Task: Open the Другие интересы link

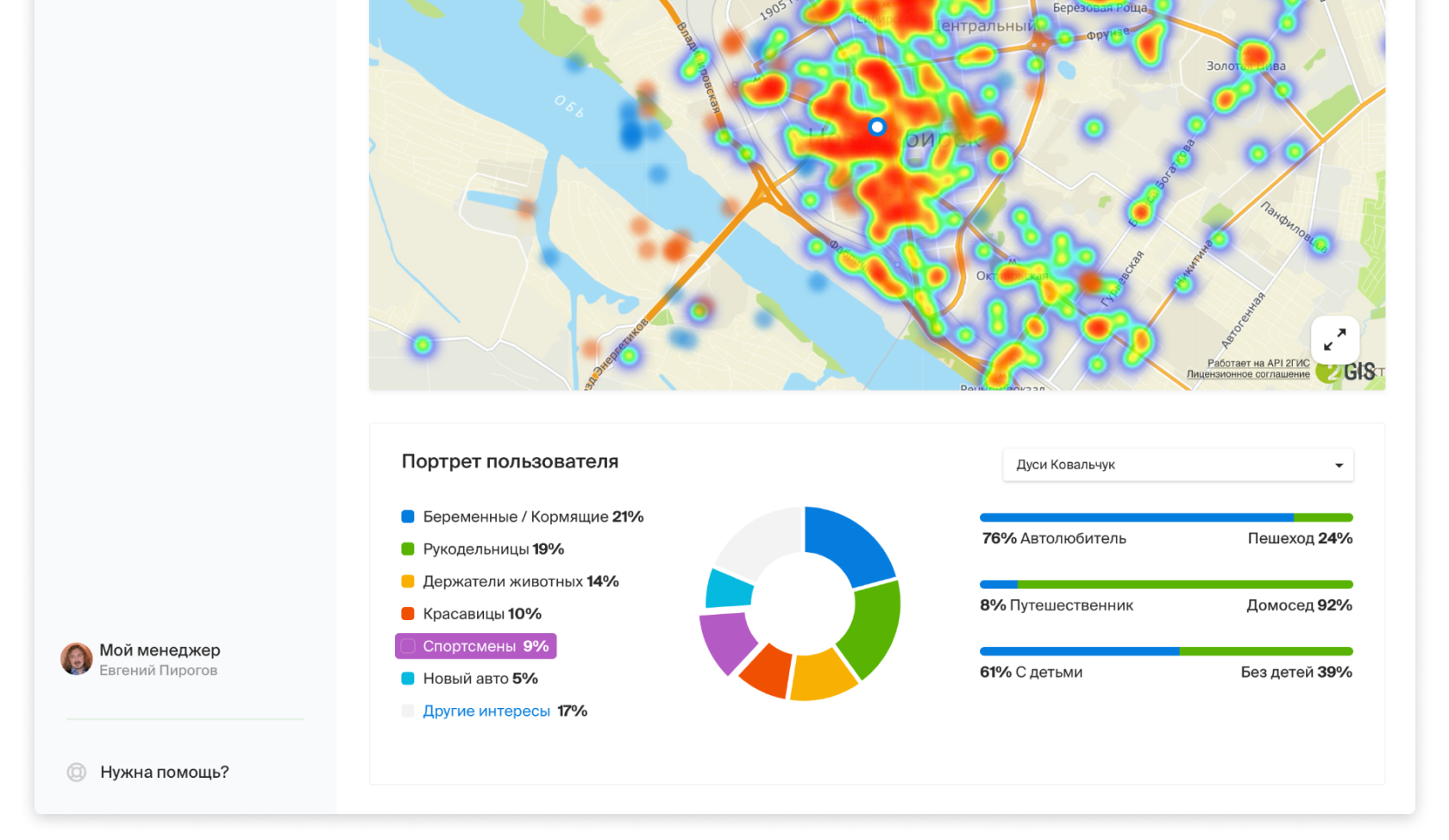Action: pos(486,711)
